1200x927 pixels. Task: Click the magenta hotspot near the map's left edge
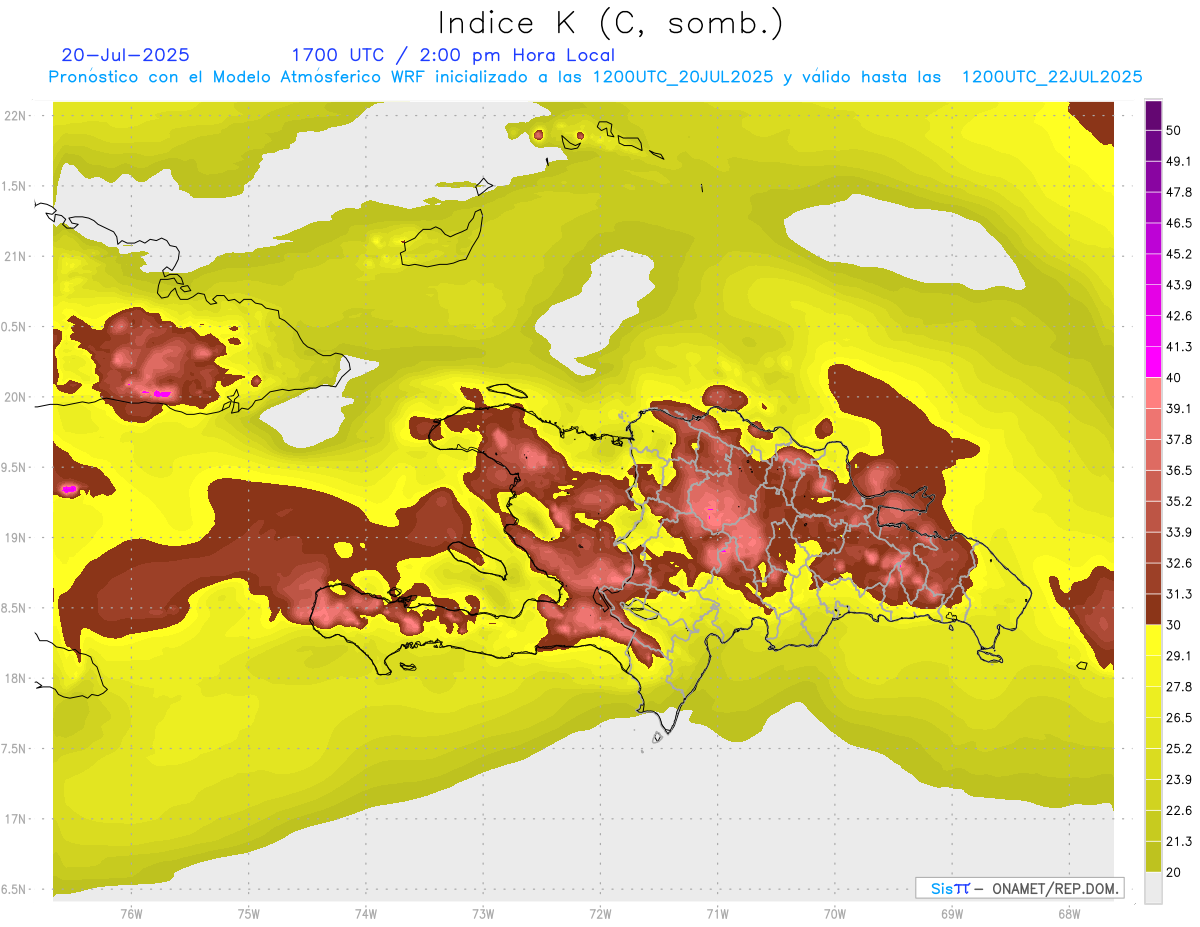pyautogui.click(x=69, y=489)
